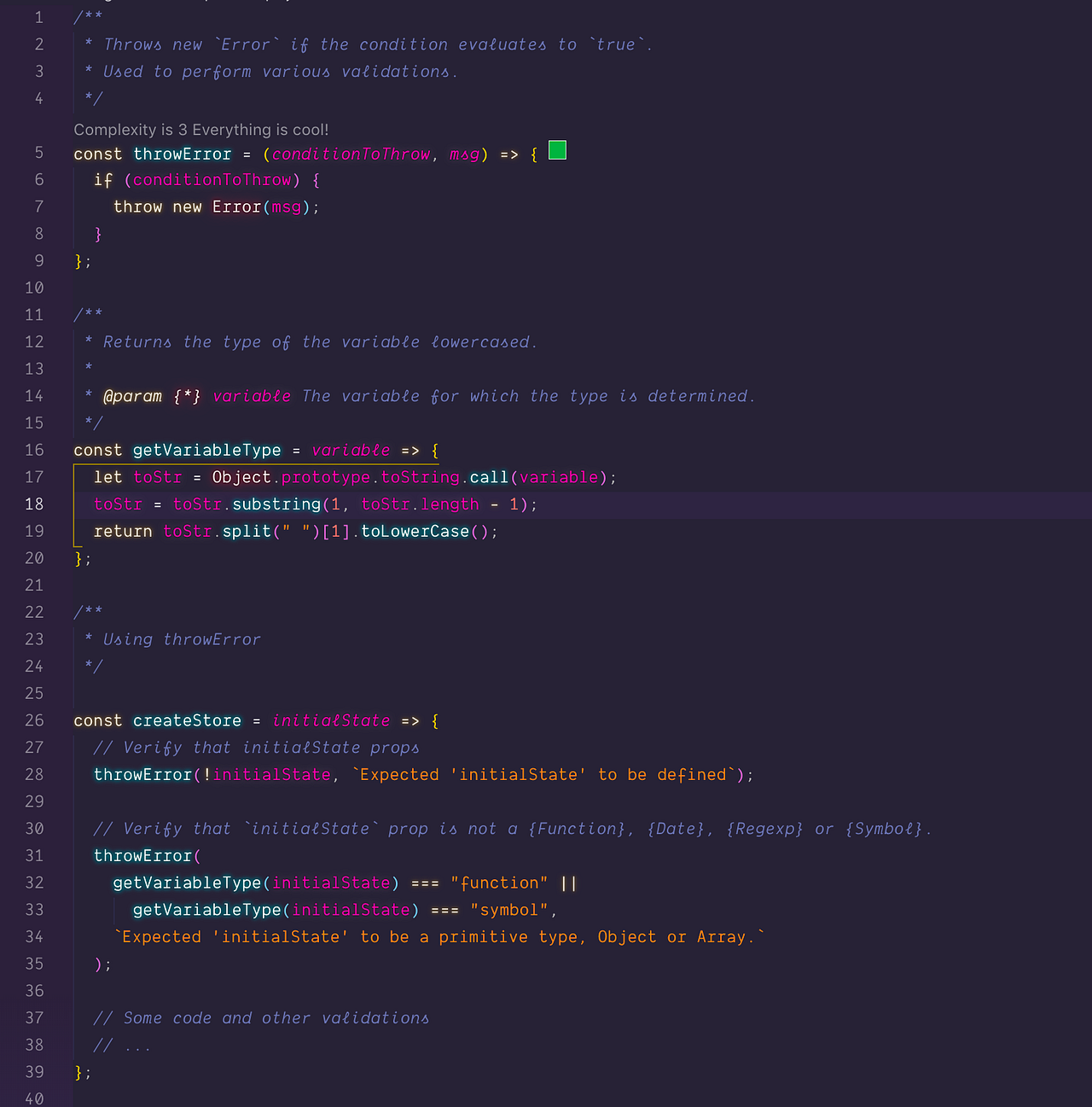Click the green color swatch on line 5

(x=557, y=149)
